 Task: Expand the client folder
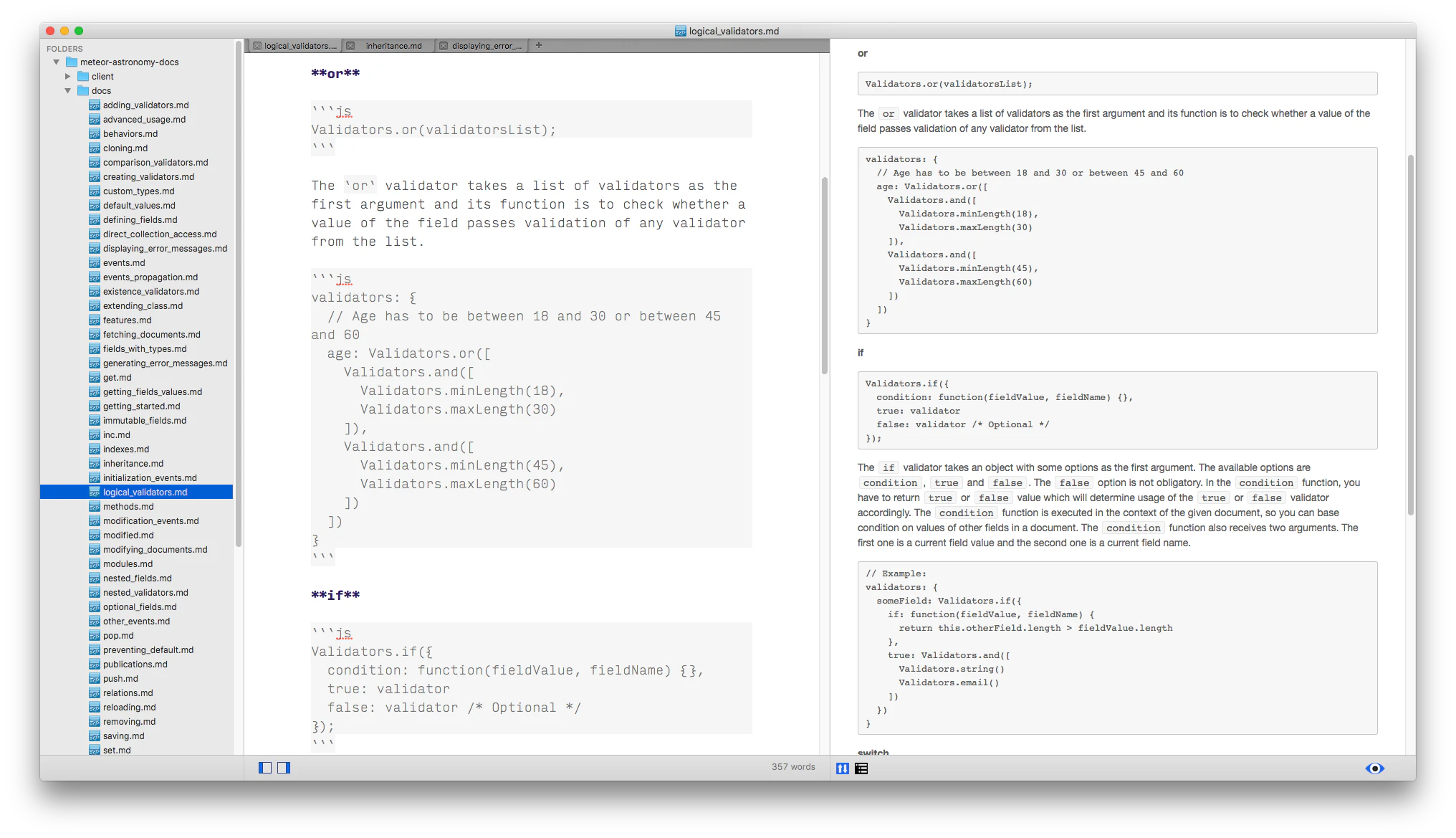(68, 77)
